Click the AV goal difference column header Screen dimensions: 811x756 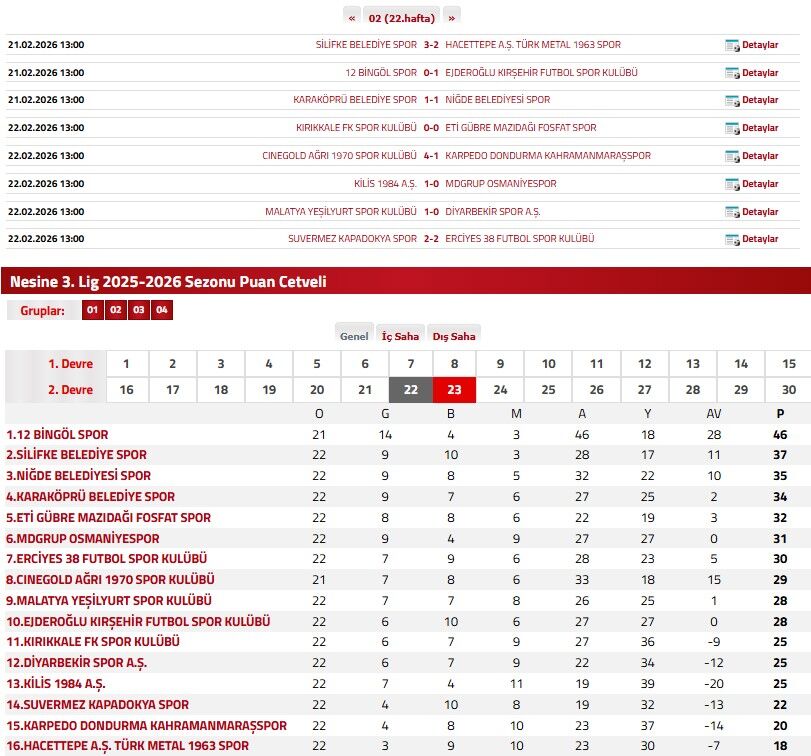click(714, 414)
